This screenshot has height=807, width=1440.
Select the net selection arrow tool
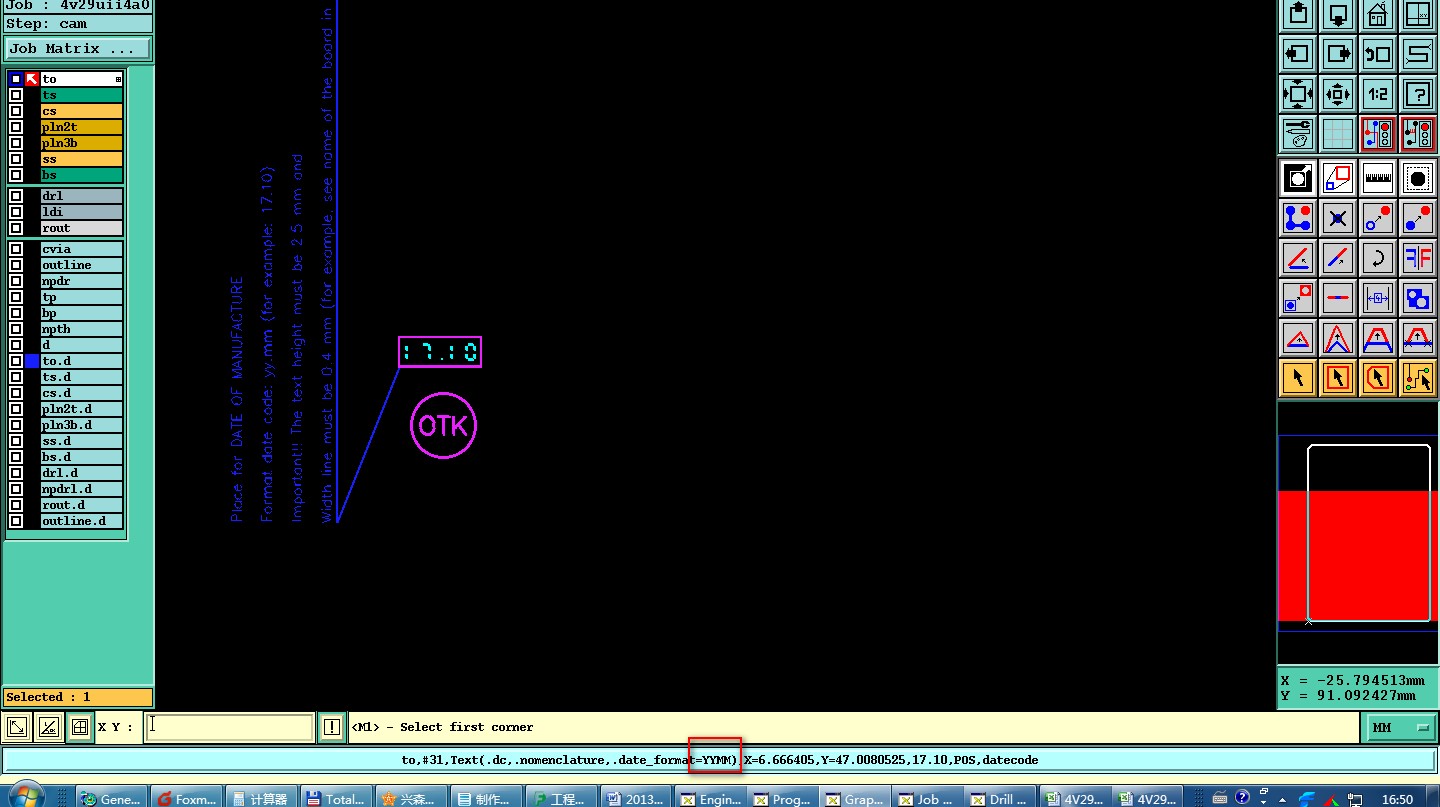[x=1418, y=378]
